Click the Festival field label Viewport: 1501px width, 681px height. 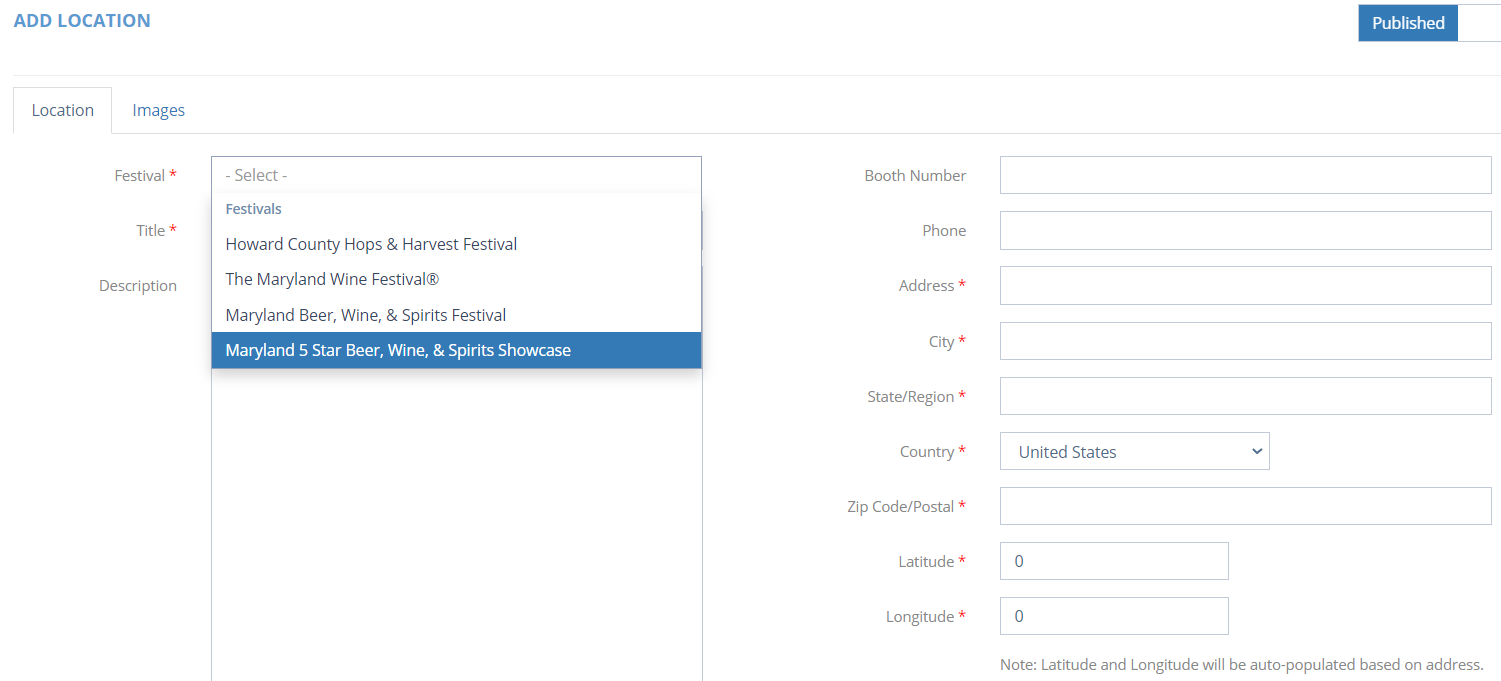pyautogui.click(x=146, y=175)
